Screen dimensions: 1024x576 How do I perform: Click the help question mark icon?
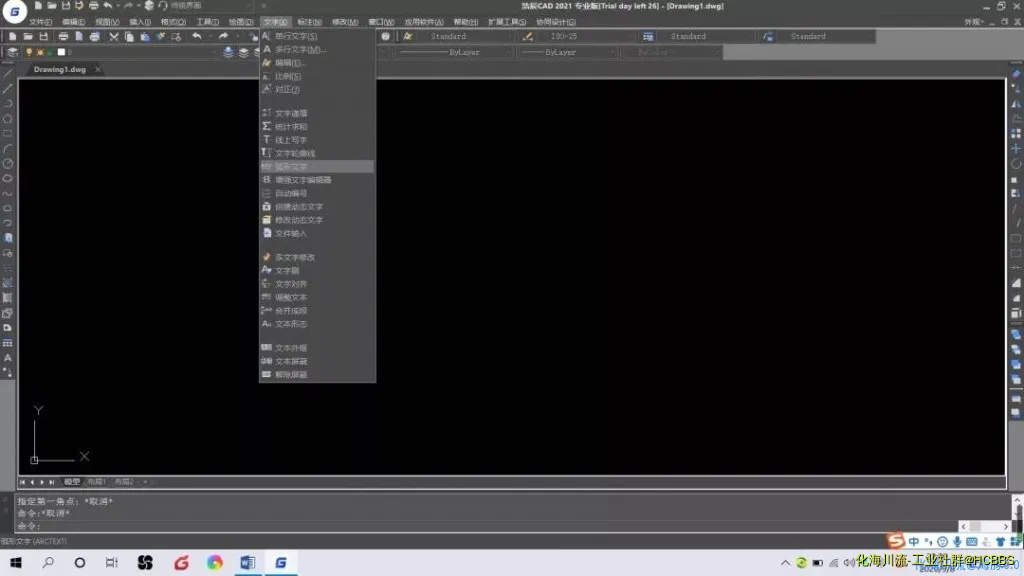click(x=385, y=37)
